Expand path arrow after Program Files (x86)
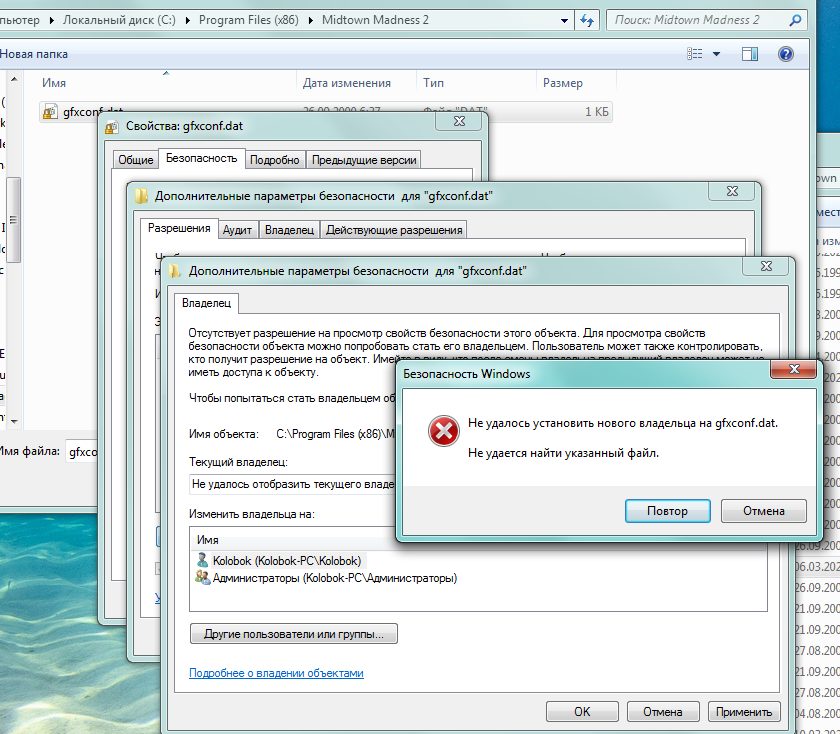This screenshot has width=840, height=734. pyautogui.click(x=310, y=20)
